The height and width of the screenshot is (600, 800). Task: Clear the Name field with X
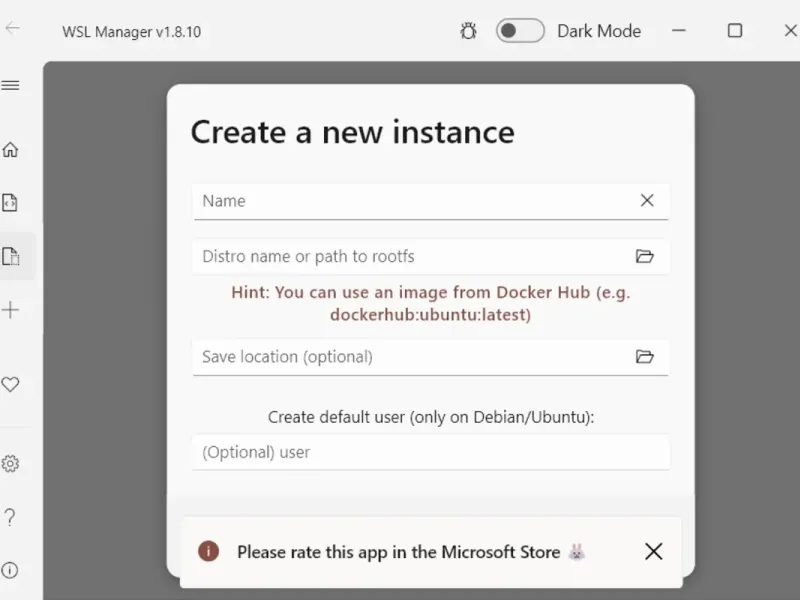[647, 201]
